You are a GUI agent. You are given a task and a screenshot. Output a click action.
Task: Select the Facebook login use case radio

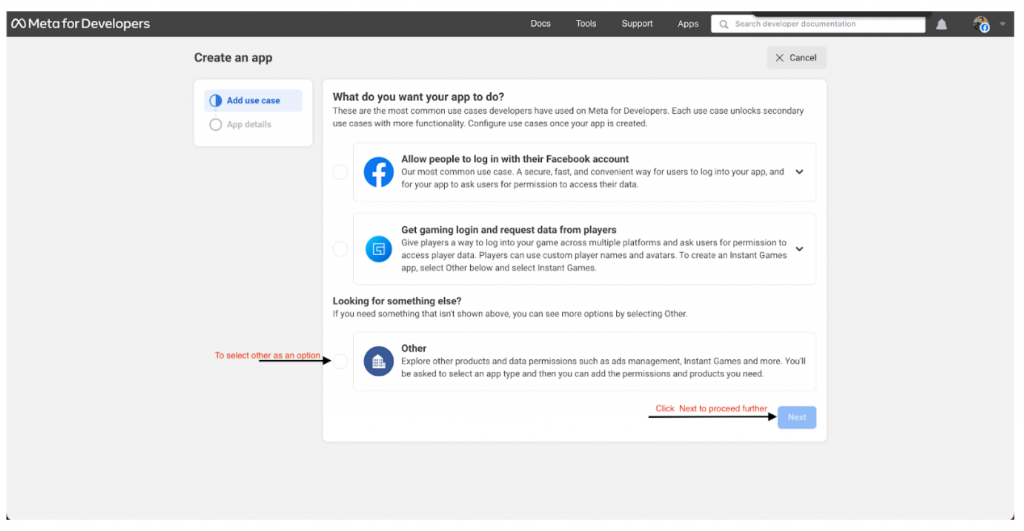(340, 172)
